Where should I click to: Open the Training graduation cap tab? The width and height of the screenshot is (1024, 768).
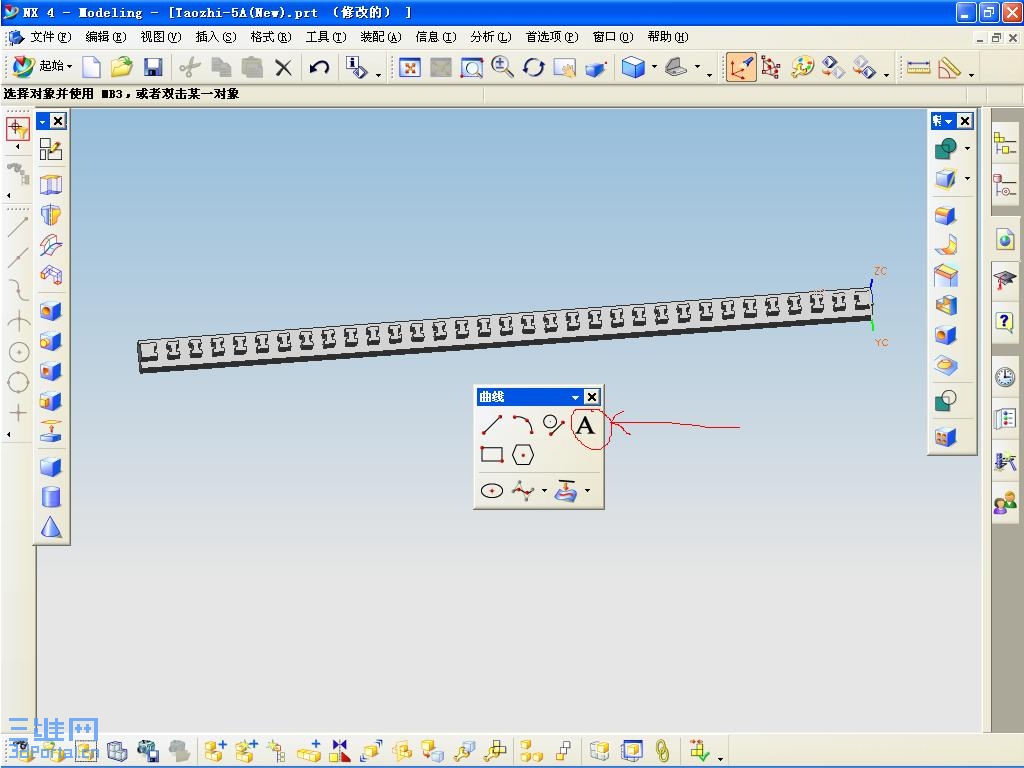(x=1005, y=281)
